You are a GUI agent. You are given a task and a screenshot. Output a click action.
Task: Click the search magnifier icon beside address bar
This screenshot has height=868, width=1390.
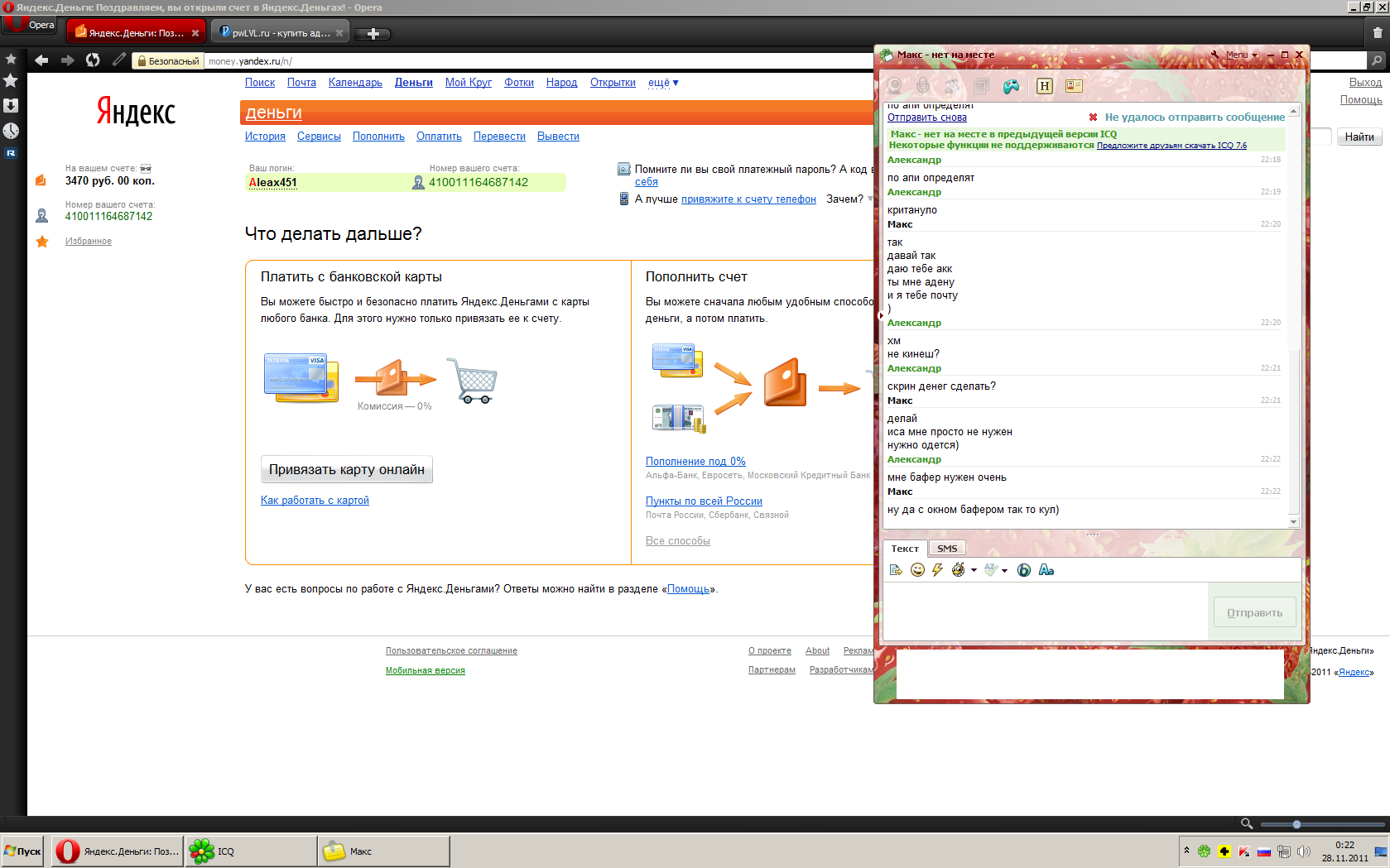coord(1376,60)
